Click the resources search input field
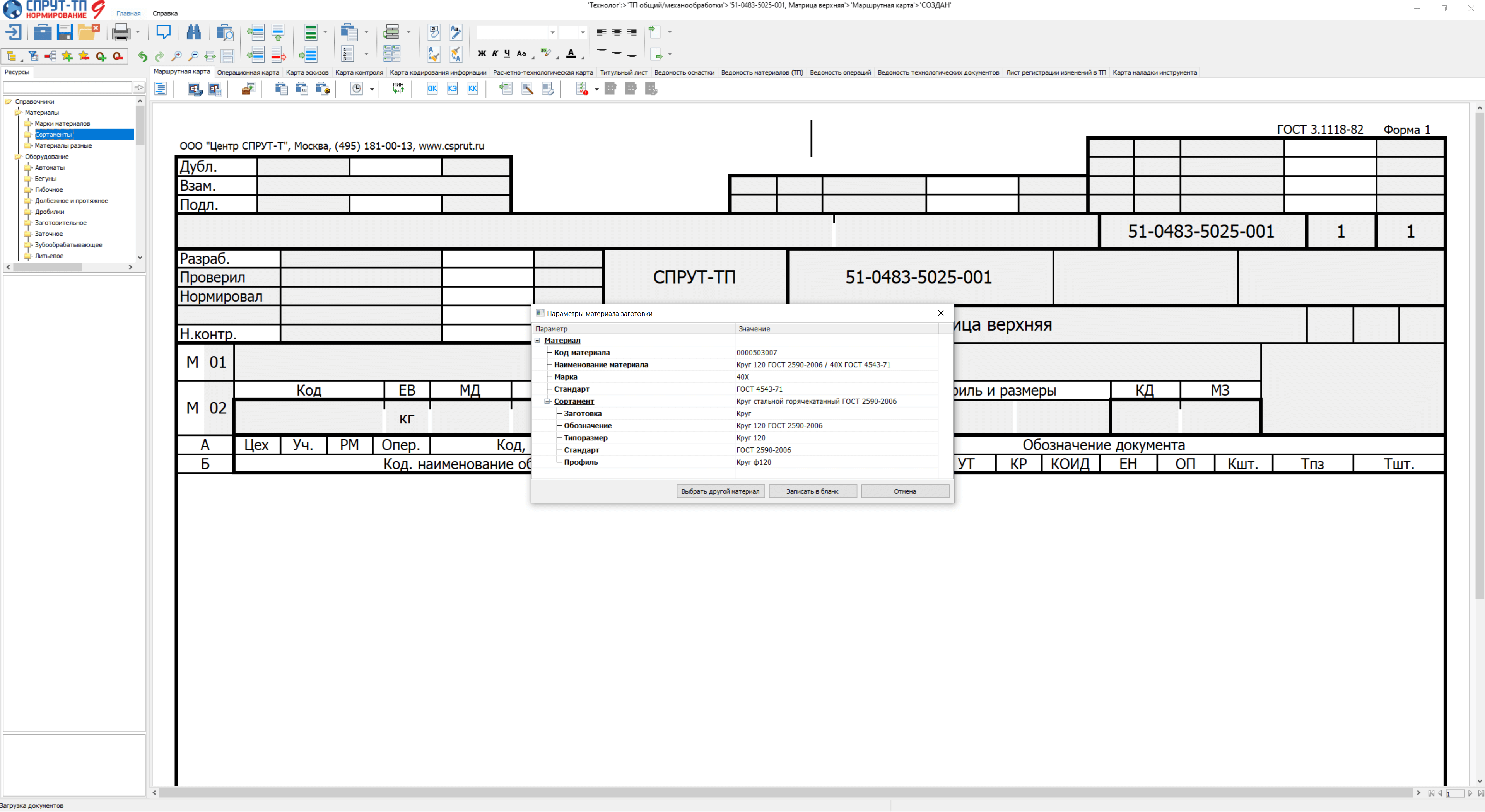The height and width of the screenshot is (812, 1485). (67, 88)
